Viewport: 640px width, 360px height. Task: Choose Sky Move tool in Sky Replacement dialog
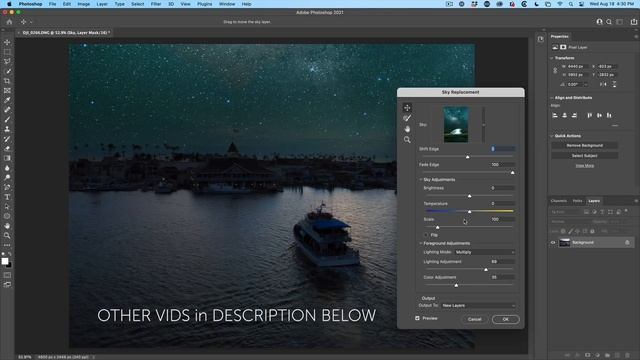tap(407, 108)
